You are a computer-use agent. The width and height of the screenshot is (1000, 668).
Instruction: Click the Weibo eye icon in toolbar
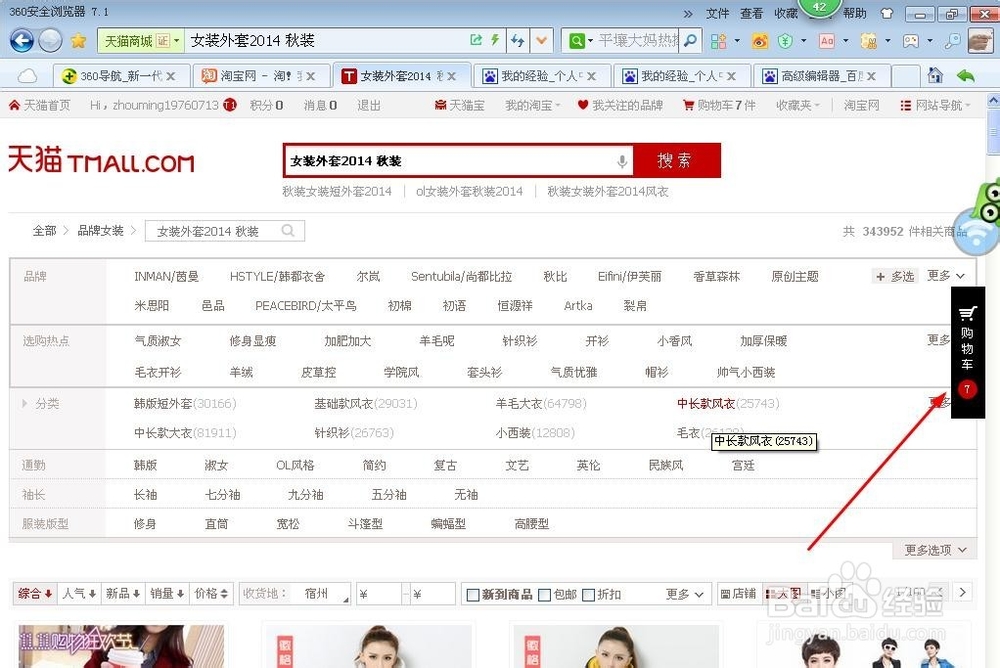760,41
